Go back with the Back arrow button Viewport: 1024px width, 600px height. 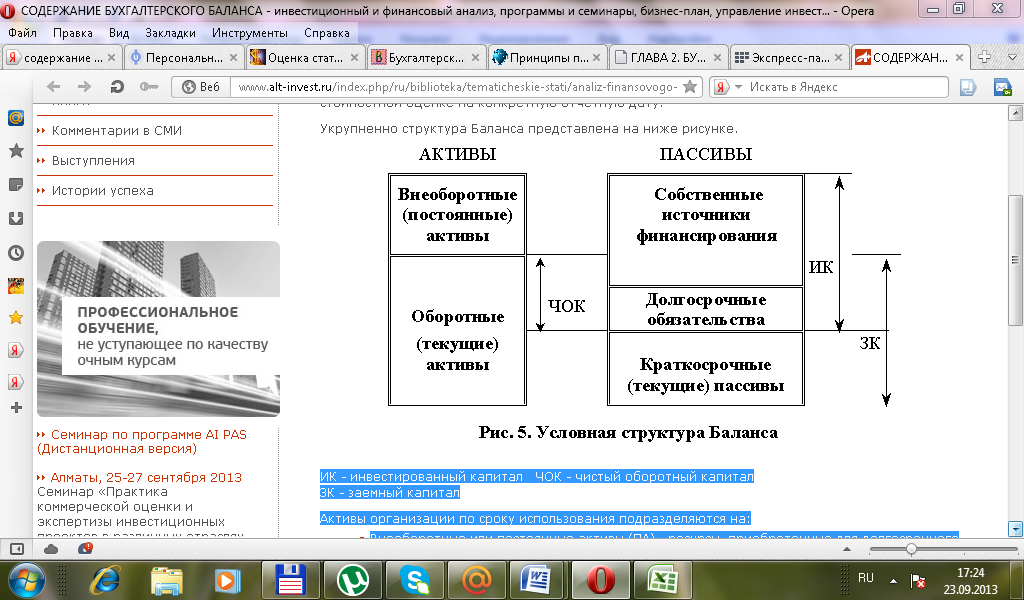tap(54, 87)
